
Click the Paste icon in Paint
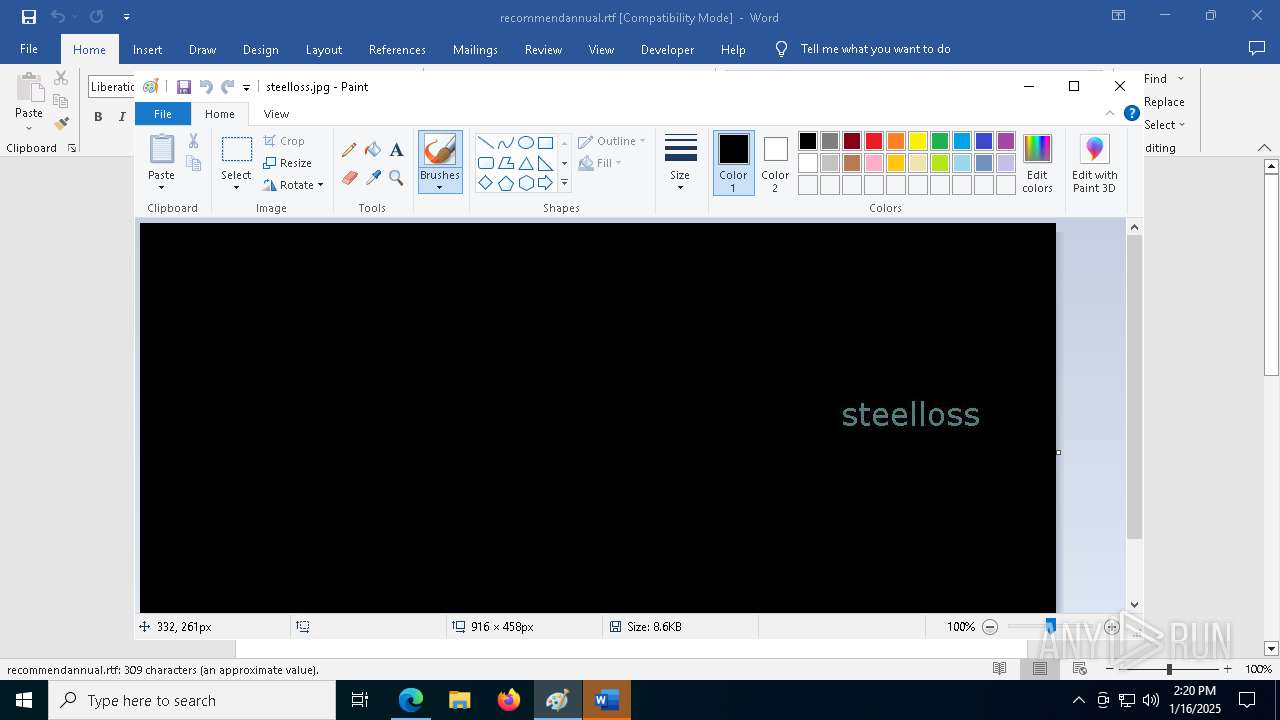click(x=161, y=149)
